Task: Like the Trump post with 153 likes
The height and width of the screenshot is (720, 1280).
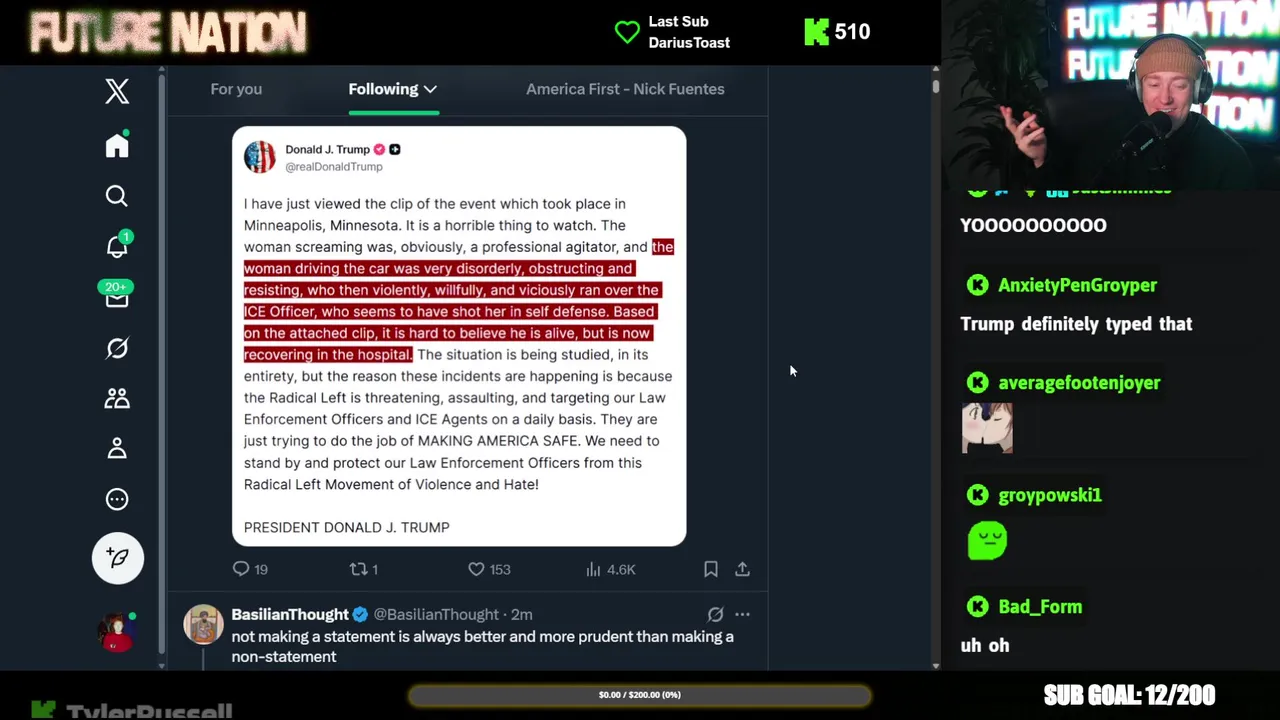Action: (489, 569)
